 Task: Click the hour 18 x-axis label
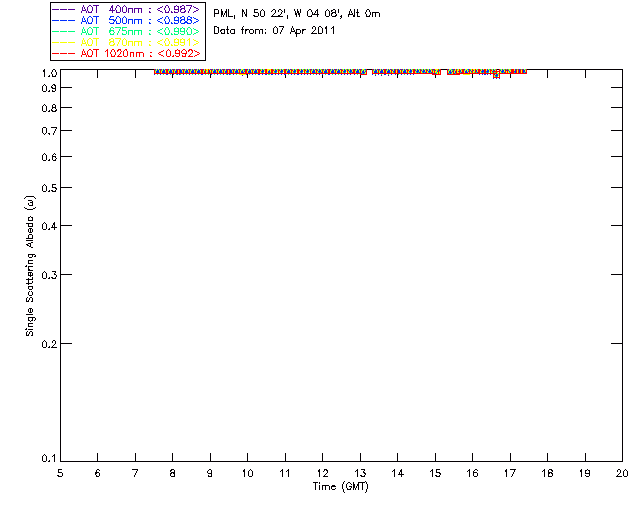point(547,473)
